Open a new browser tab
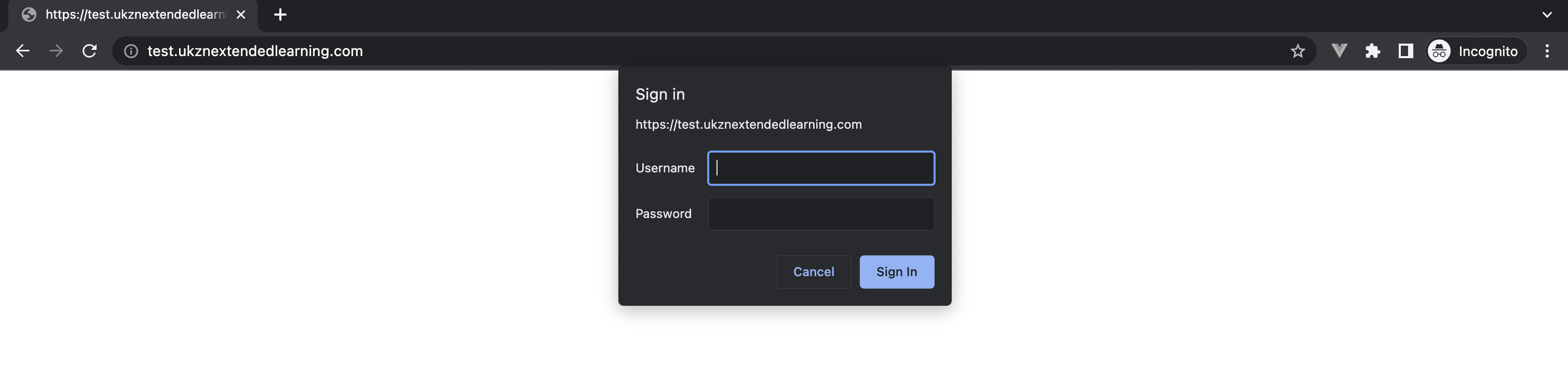 (x=280, y=15)
